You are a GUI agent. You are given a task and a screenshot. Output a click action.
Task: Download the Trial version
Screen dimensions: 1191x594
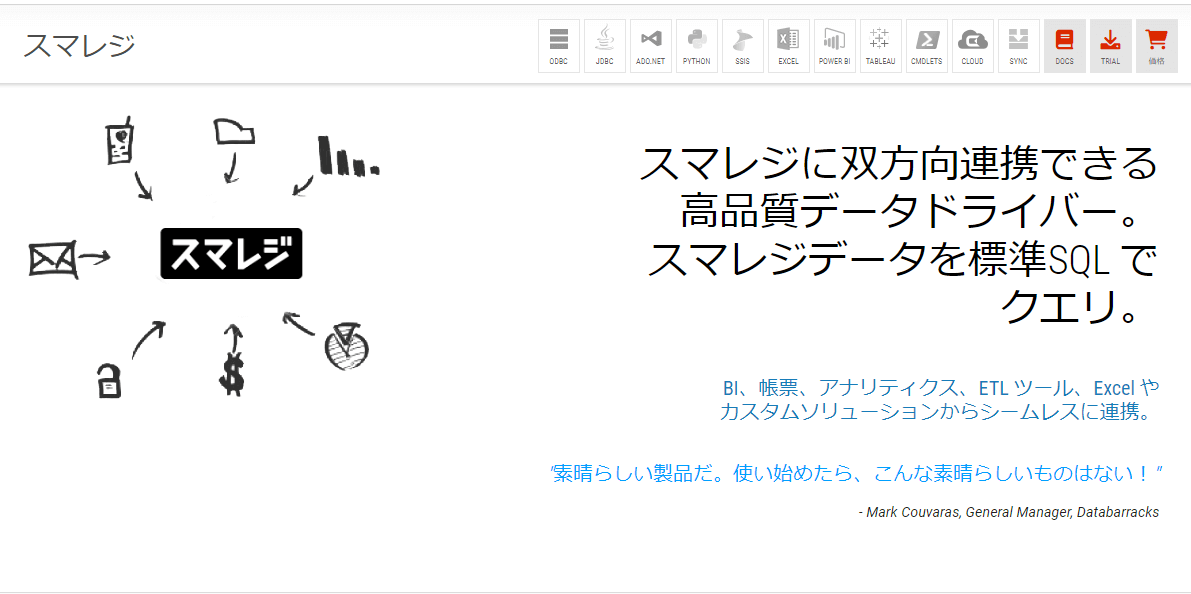tap(1110, 46)
